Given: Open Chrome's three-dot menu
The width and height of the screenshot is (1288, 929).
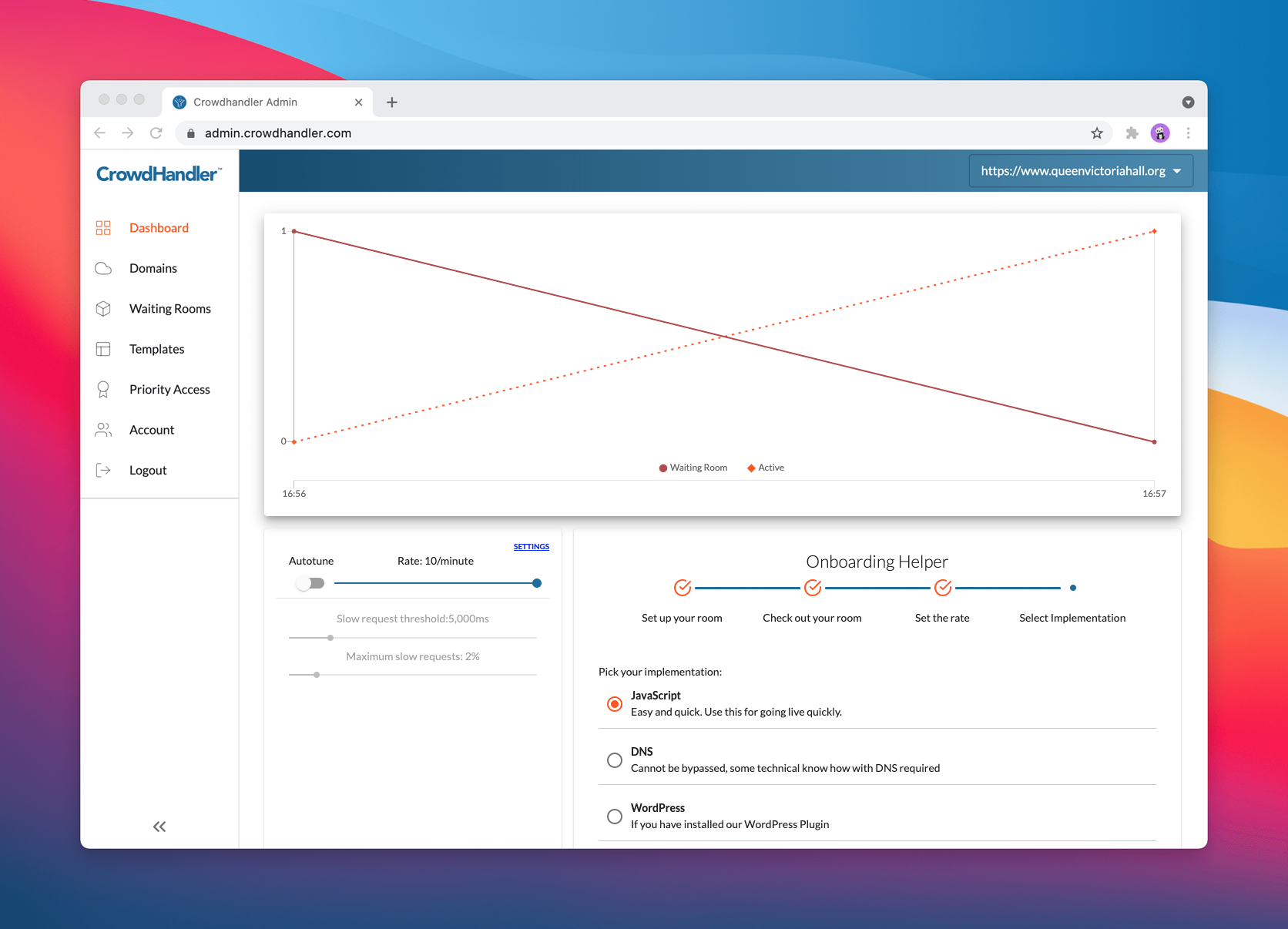Looking at the screenshot, I should 1189,133.
